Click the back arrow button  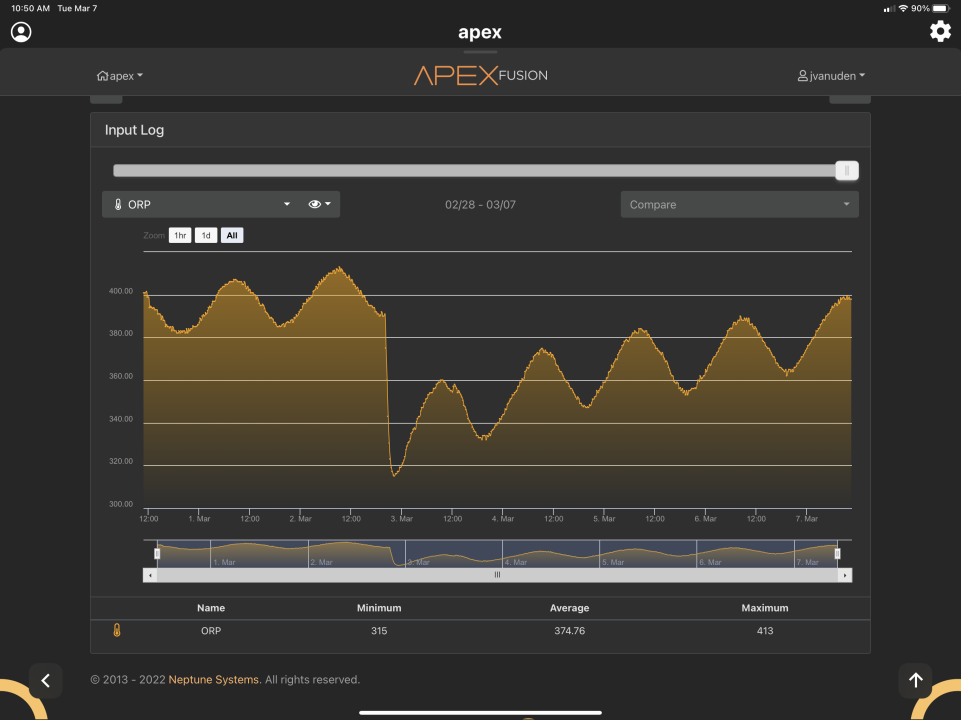pyautogui.click(x=45, y=680)
